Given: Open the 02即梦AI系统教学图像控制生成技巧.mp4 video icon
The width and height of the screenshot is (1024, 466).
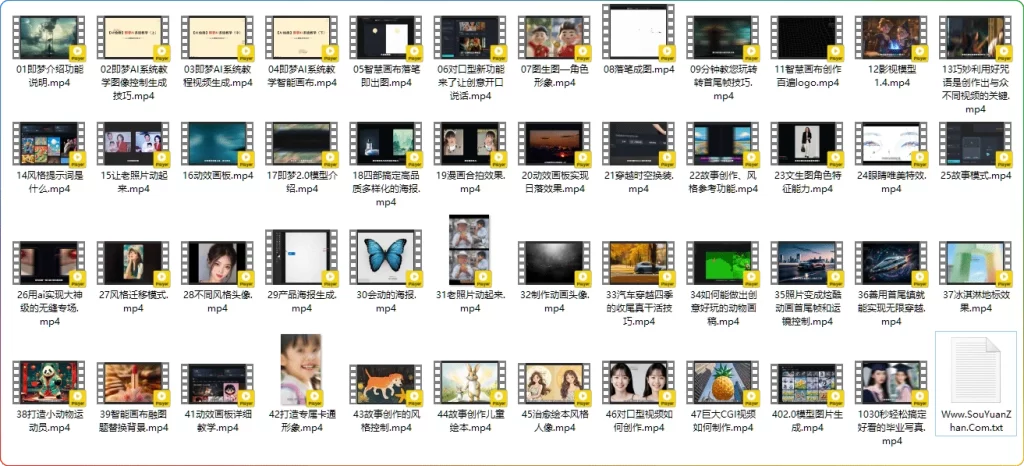Looking at the screenshot, I should [x=133, y=37].
